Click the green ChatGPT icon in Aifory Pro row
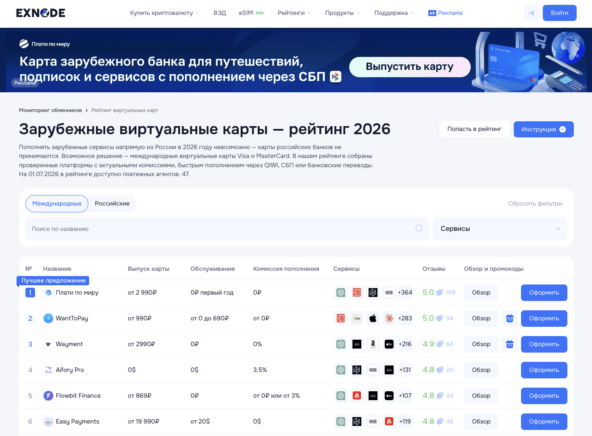The image size is (592, 436). tap(341, 370)
